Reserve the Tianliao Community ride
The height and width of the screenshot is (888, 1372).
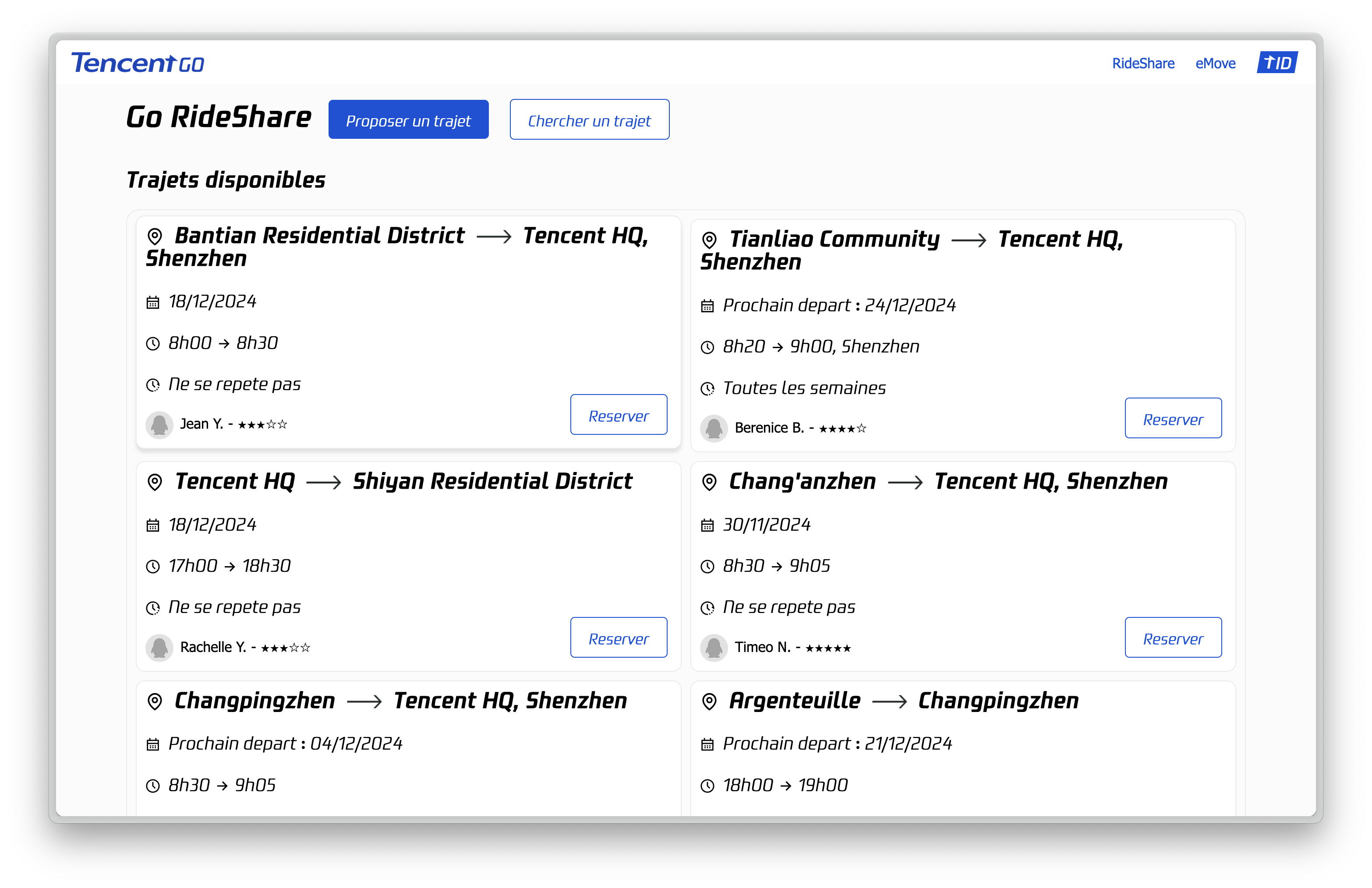coord(1173,418)
